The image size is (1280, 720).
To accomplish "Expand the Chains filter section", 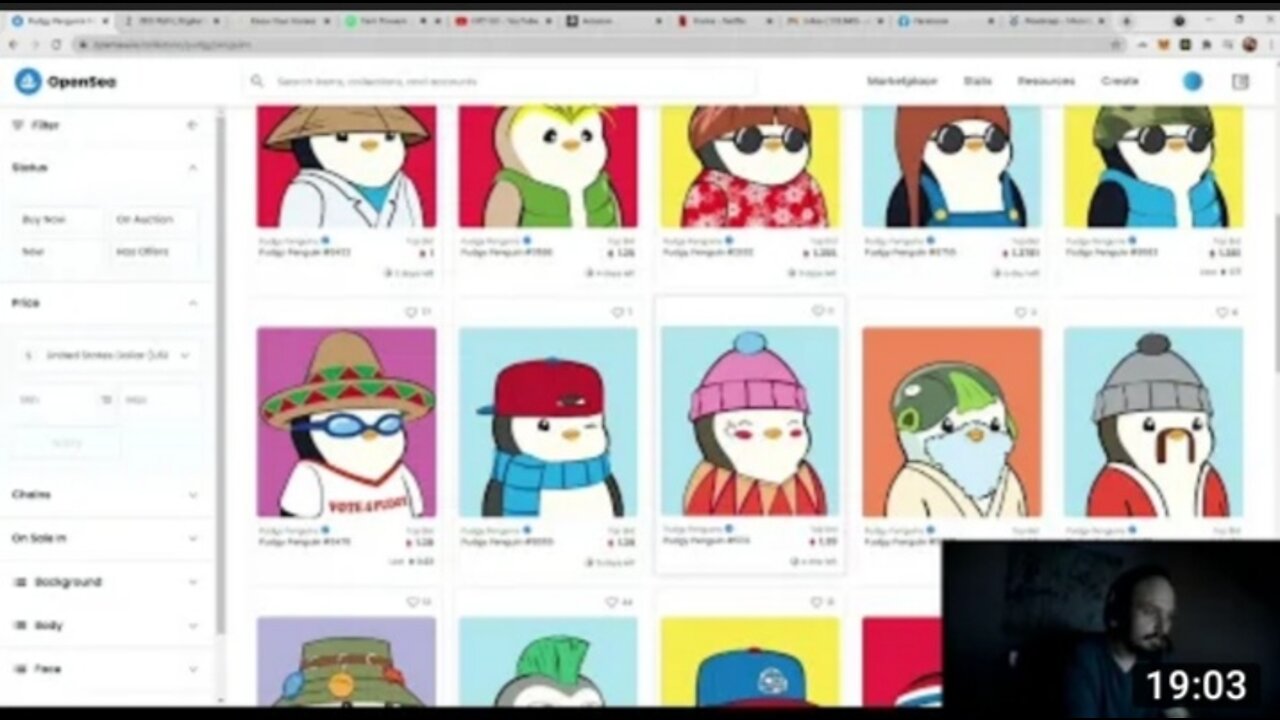I will pyautogui.click(x=192, y=495).
